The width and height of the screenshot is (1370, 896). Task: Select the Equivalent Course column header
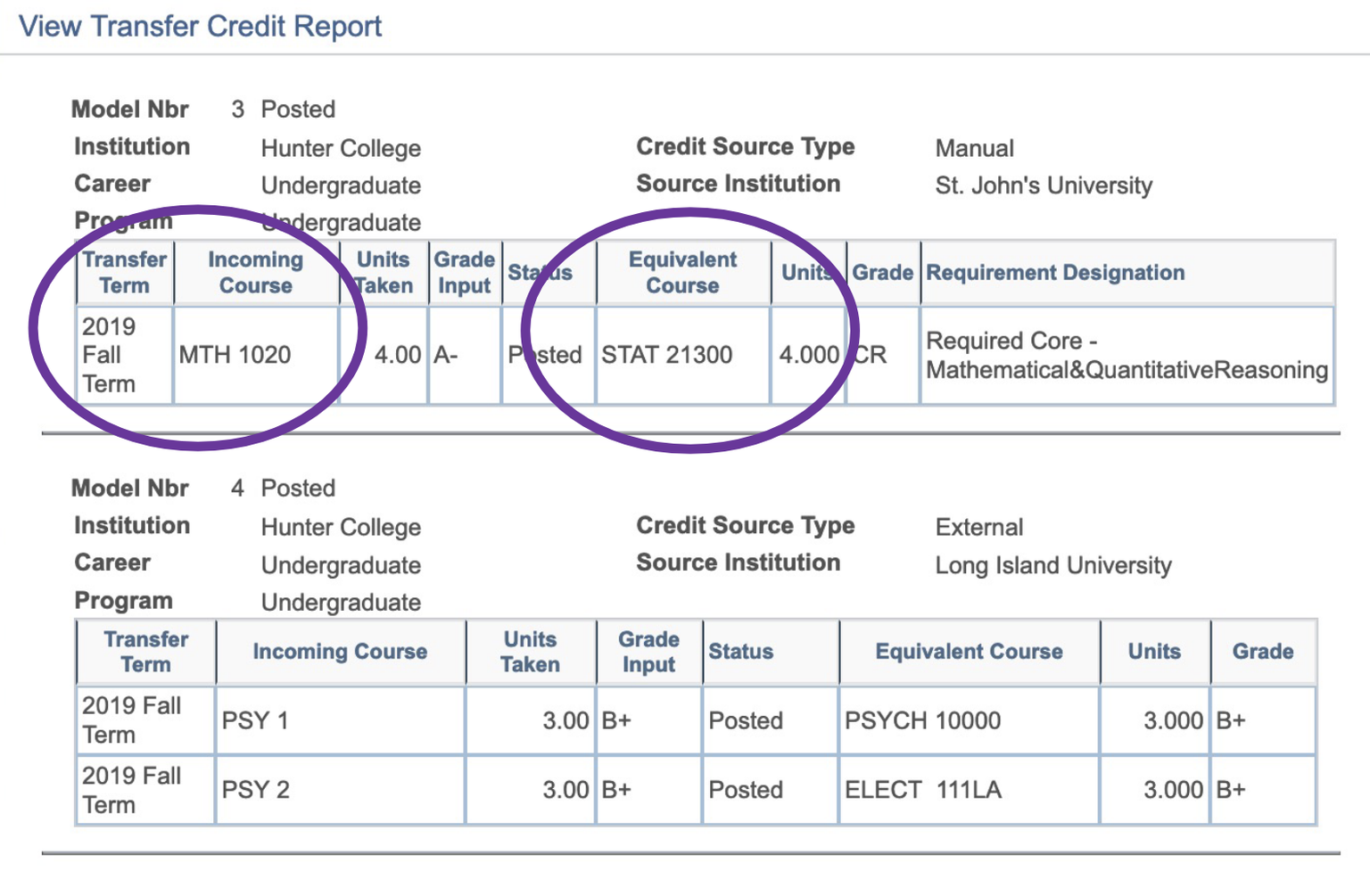(x=683, y=272)
